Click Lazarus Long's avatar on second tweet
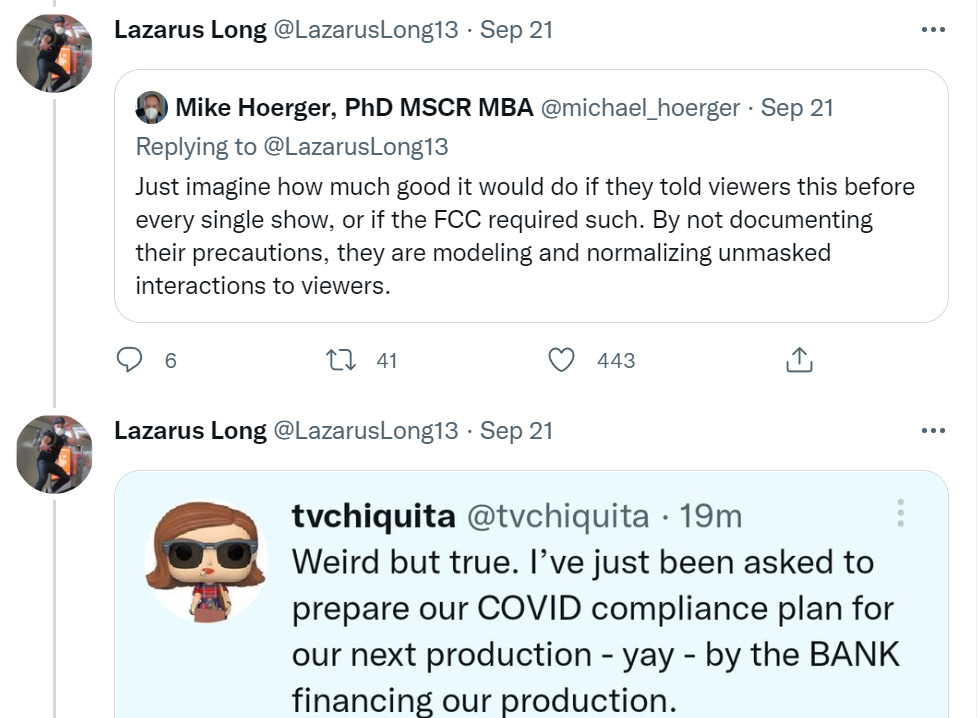The height and width of the screenshot is (718, 978). click(x=54, y=453)
